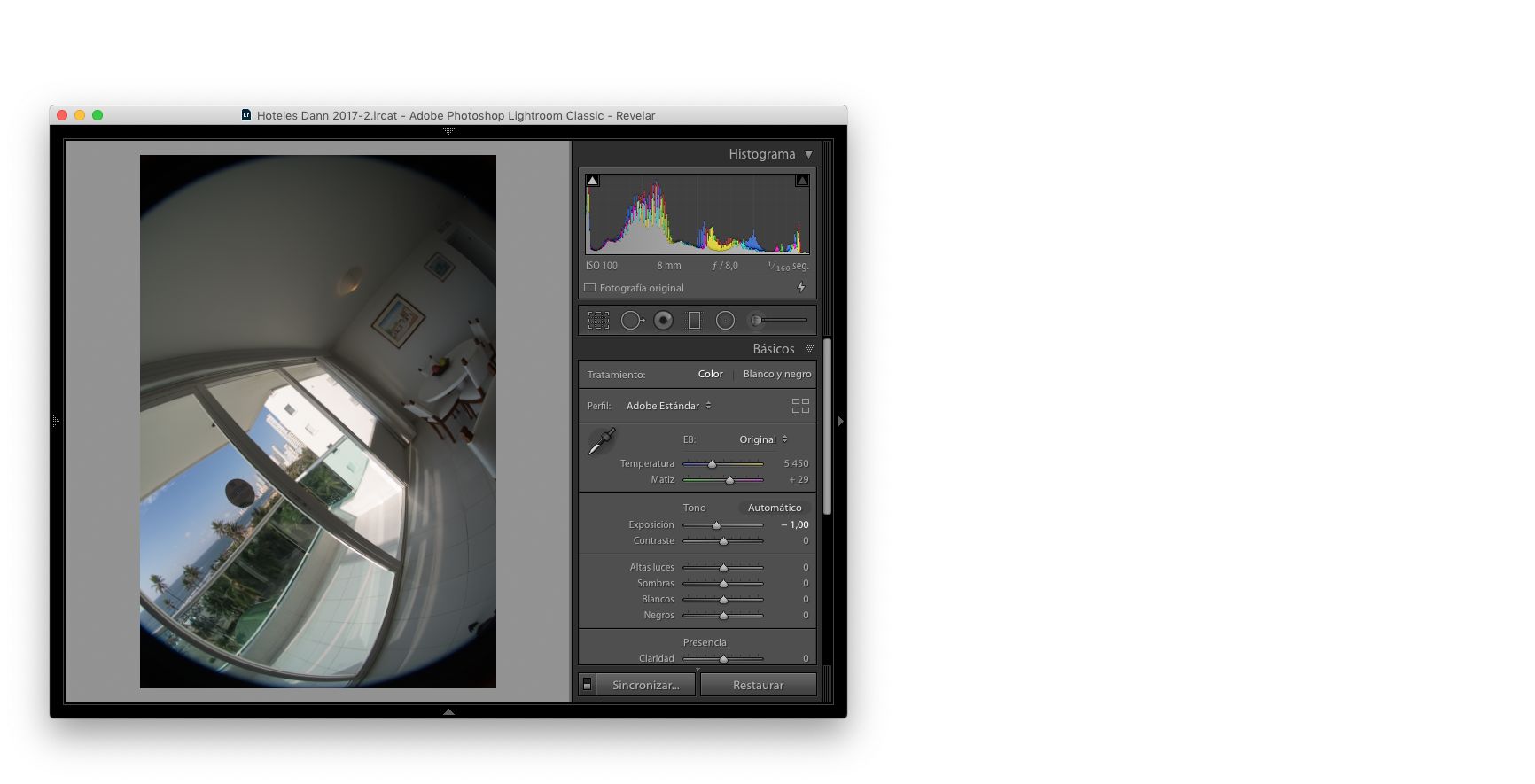Select the Crop Overlay tool
The width and height of the screenshot is (1535, 784).
598,321
